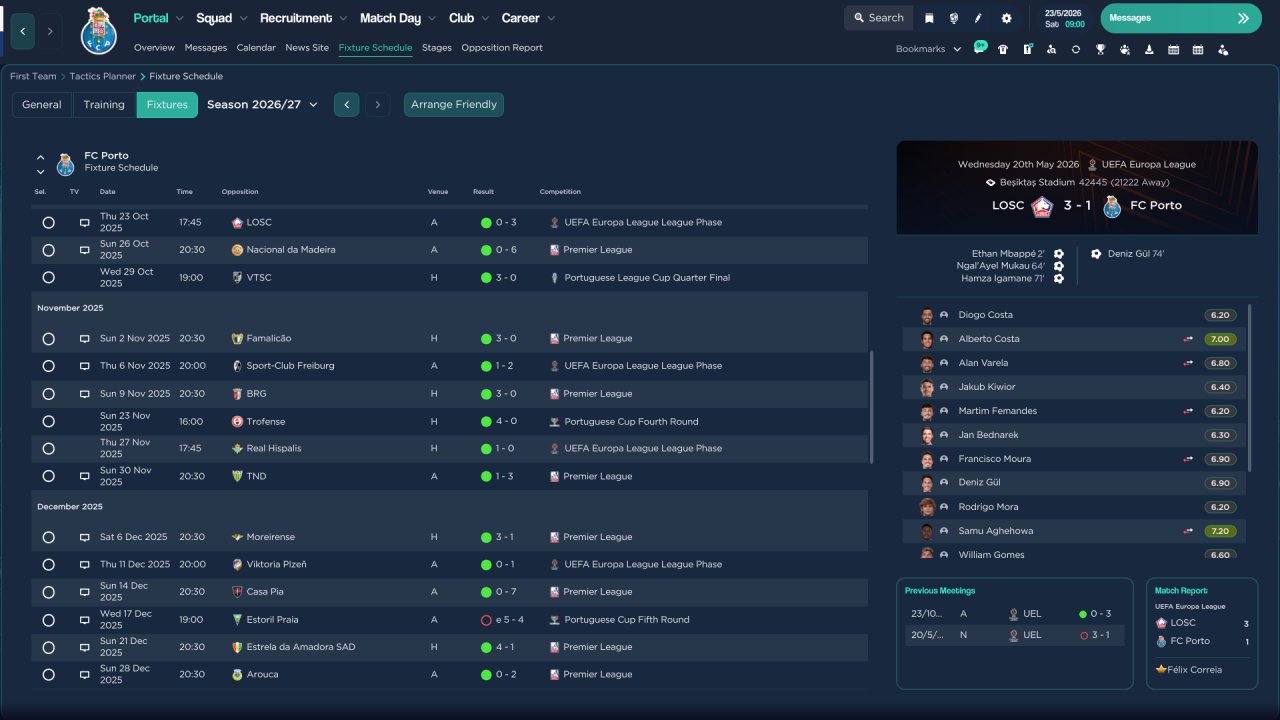Click the FC Porto club badge in header

(99, 30)
